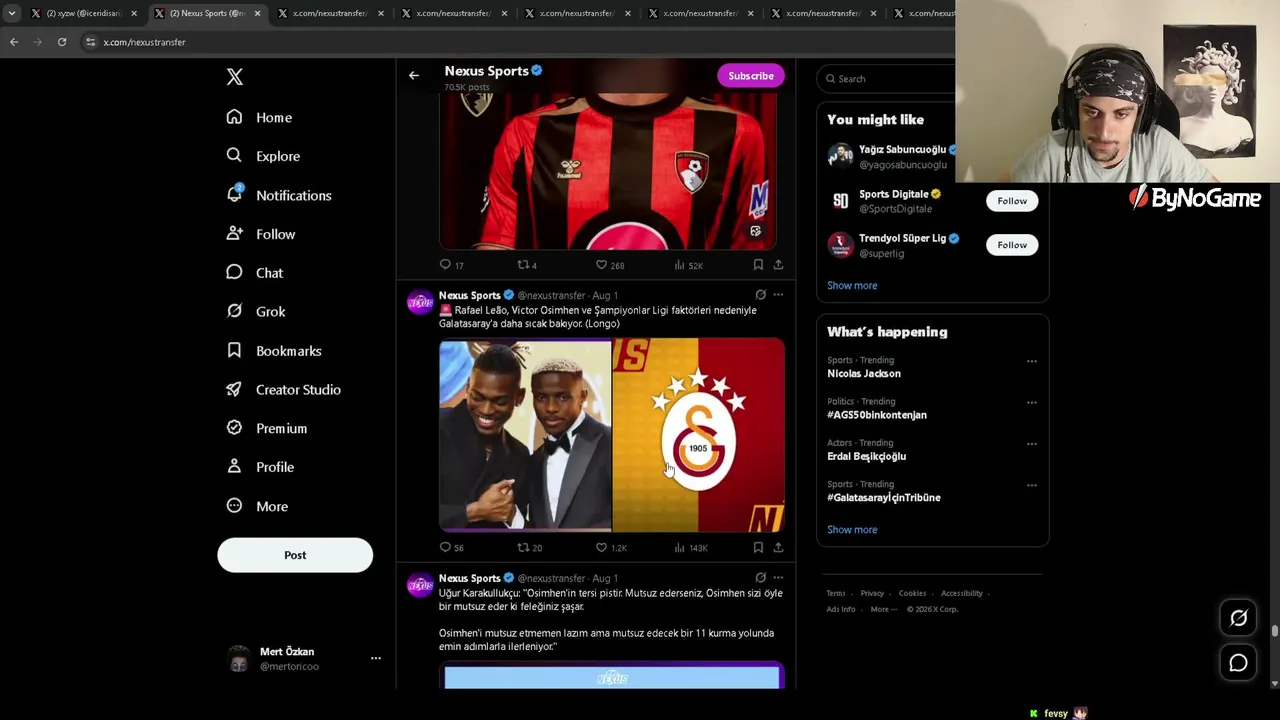
Task: Select the Nexus Sports browser tab
Action: (x=207, y=13)
